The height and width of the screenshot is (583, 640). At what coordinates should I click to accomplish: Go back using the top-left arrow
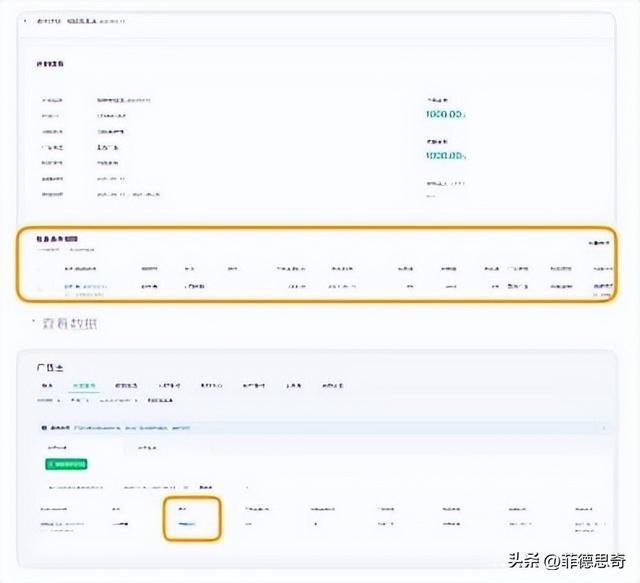click(x=25, y=21)
